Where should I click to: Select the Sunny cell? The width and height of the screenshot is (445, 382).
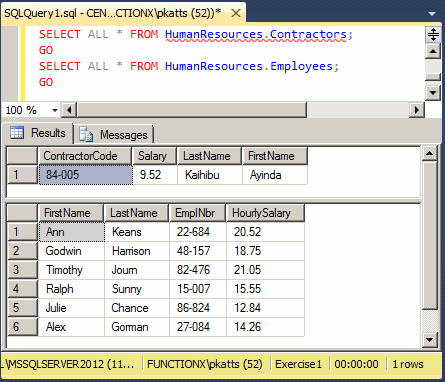(x=137, y=289)
